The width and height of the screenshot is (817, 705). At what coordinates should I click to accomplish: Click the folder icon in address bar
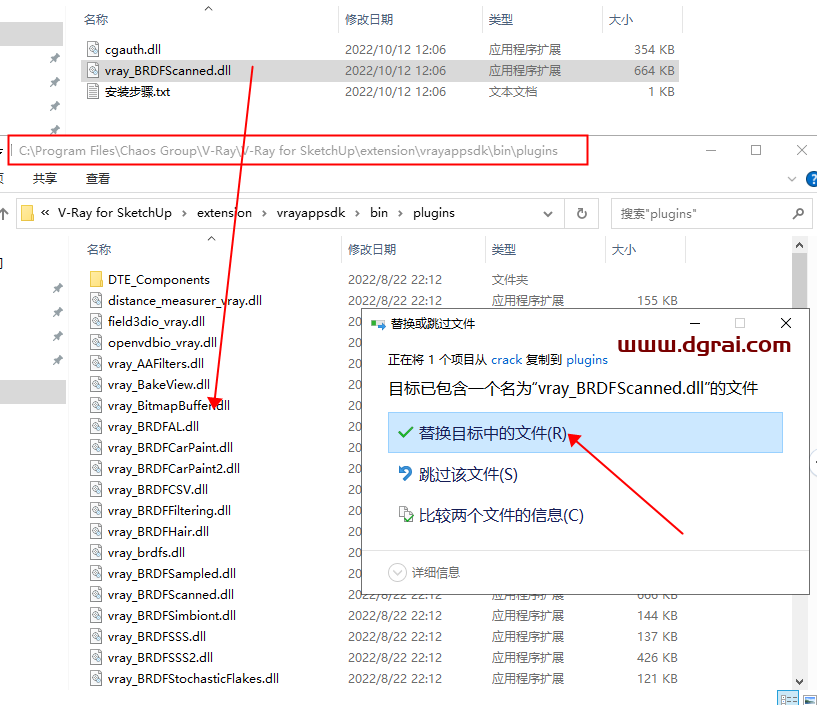pyautogui.click(x=28, y=213)
